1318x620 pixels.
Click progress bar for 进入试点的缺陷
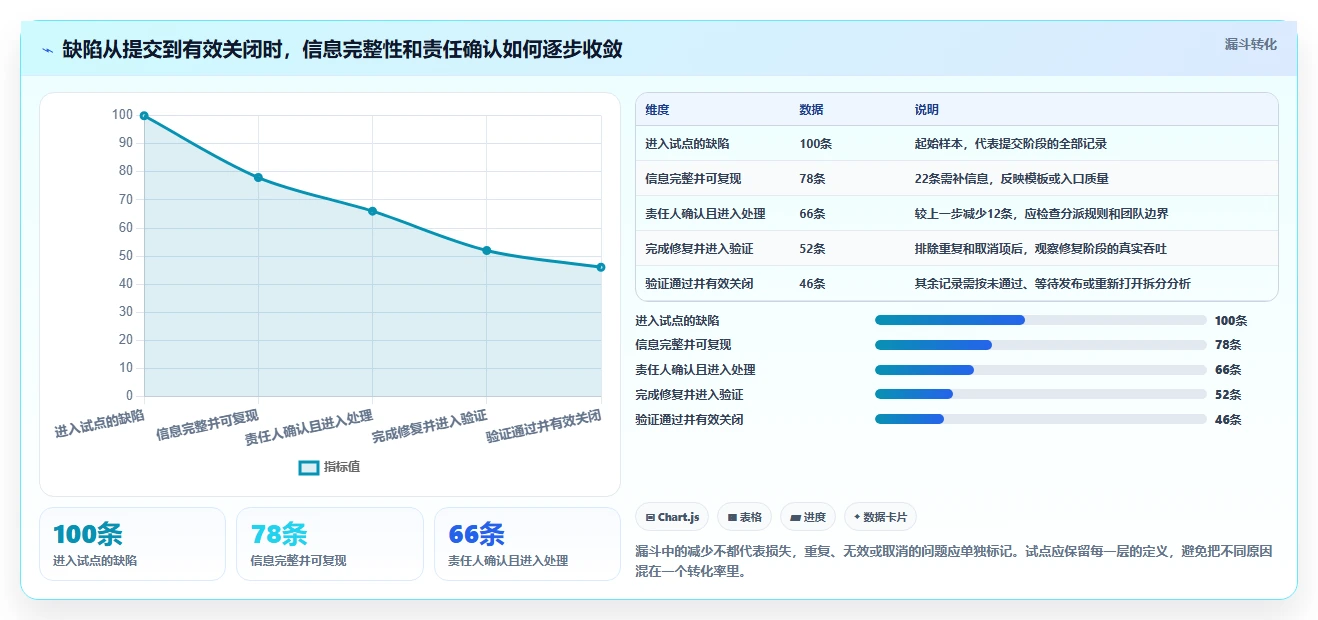pos(1040,320)
